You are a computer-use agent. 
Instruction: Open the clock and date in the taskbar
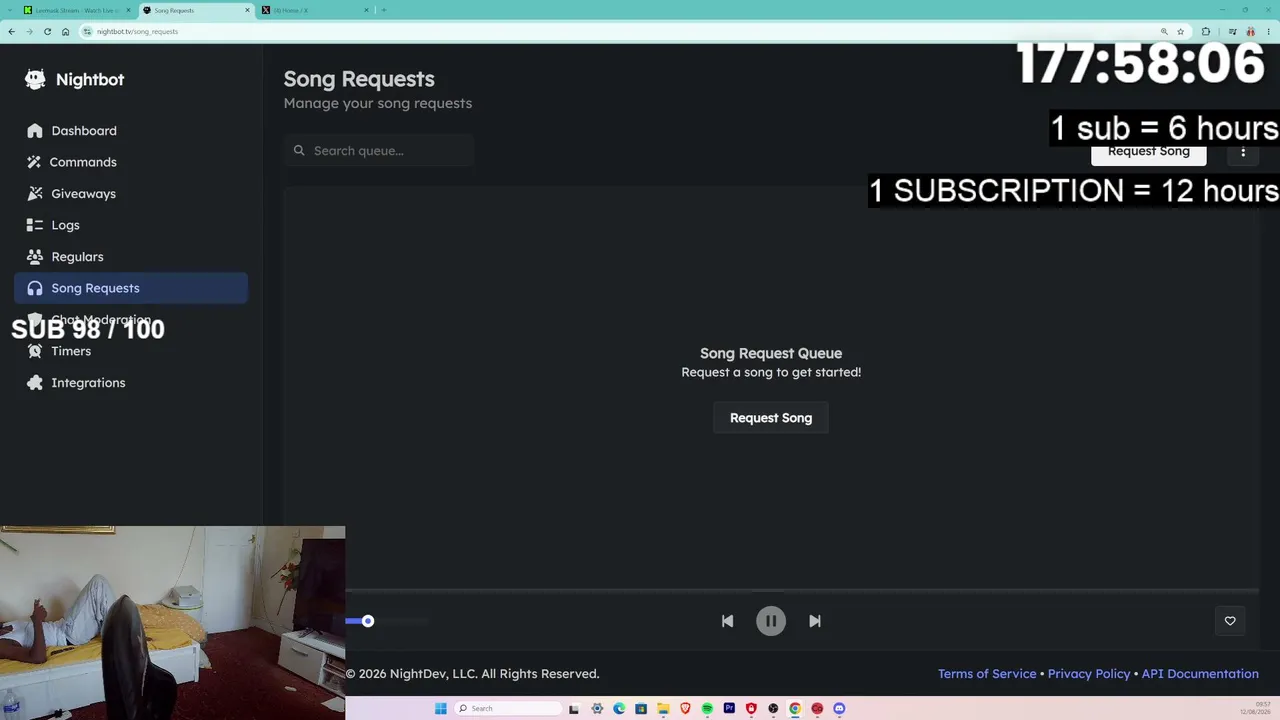click(x=1256, y=708)
